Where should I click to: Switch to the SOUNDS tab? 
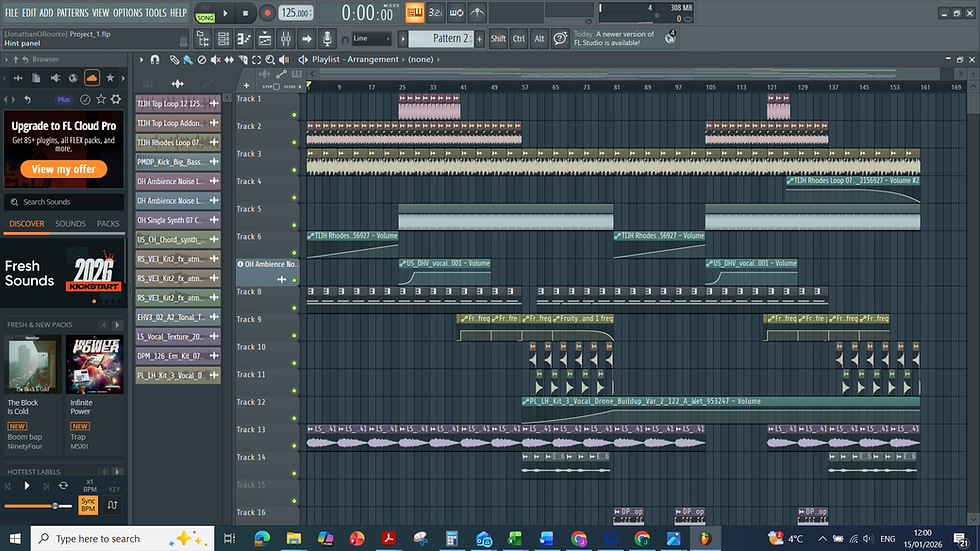click(x=70, y=224)
